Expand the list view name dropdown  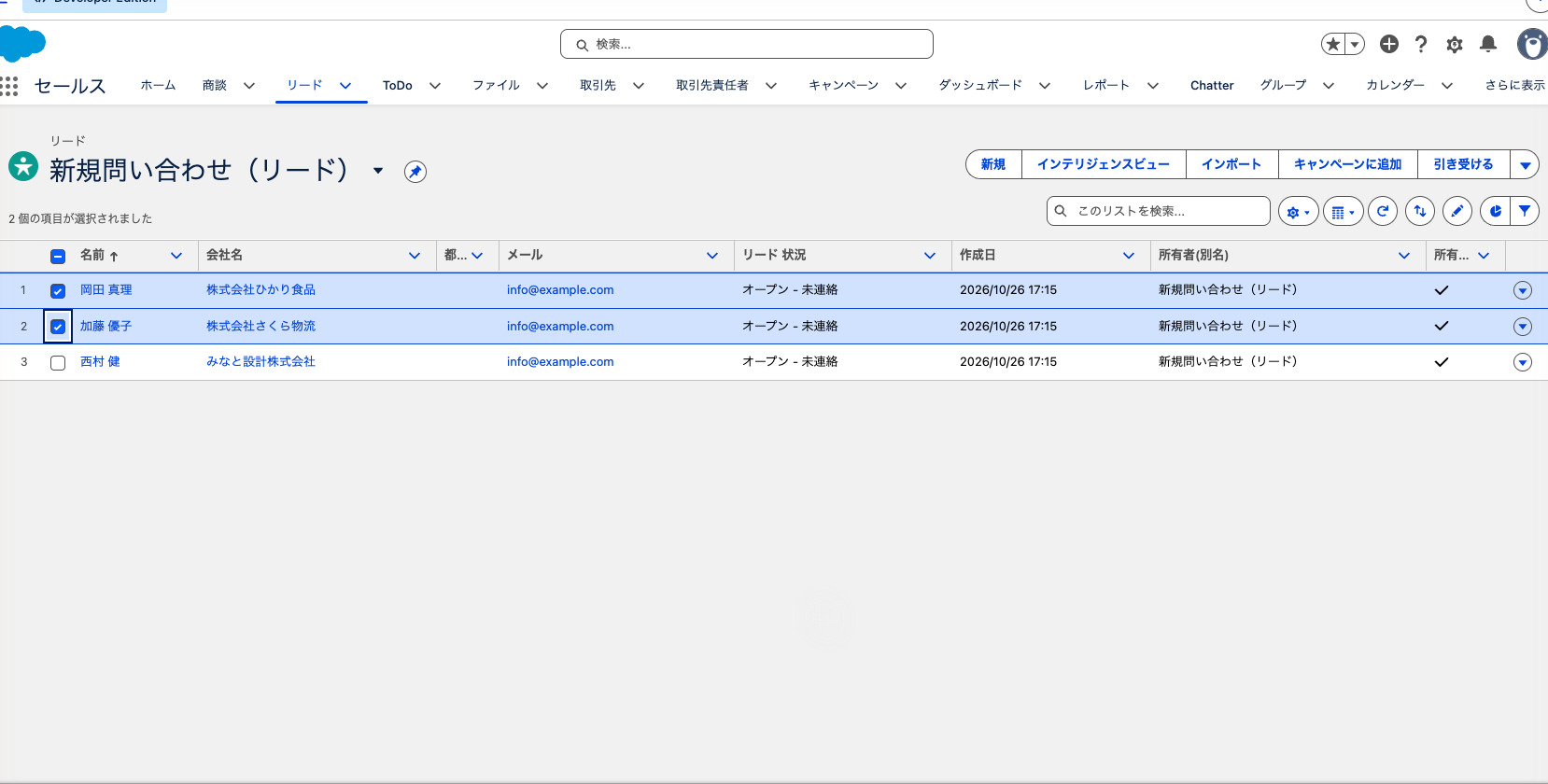pyautogui.click(x=378, y=171)
